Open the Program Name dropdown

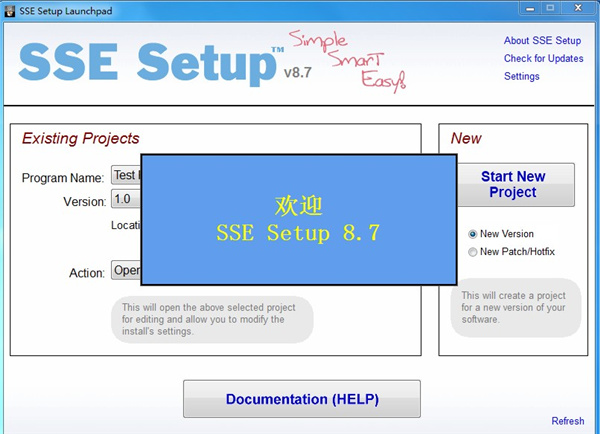coord(125,176)
